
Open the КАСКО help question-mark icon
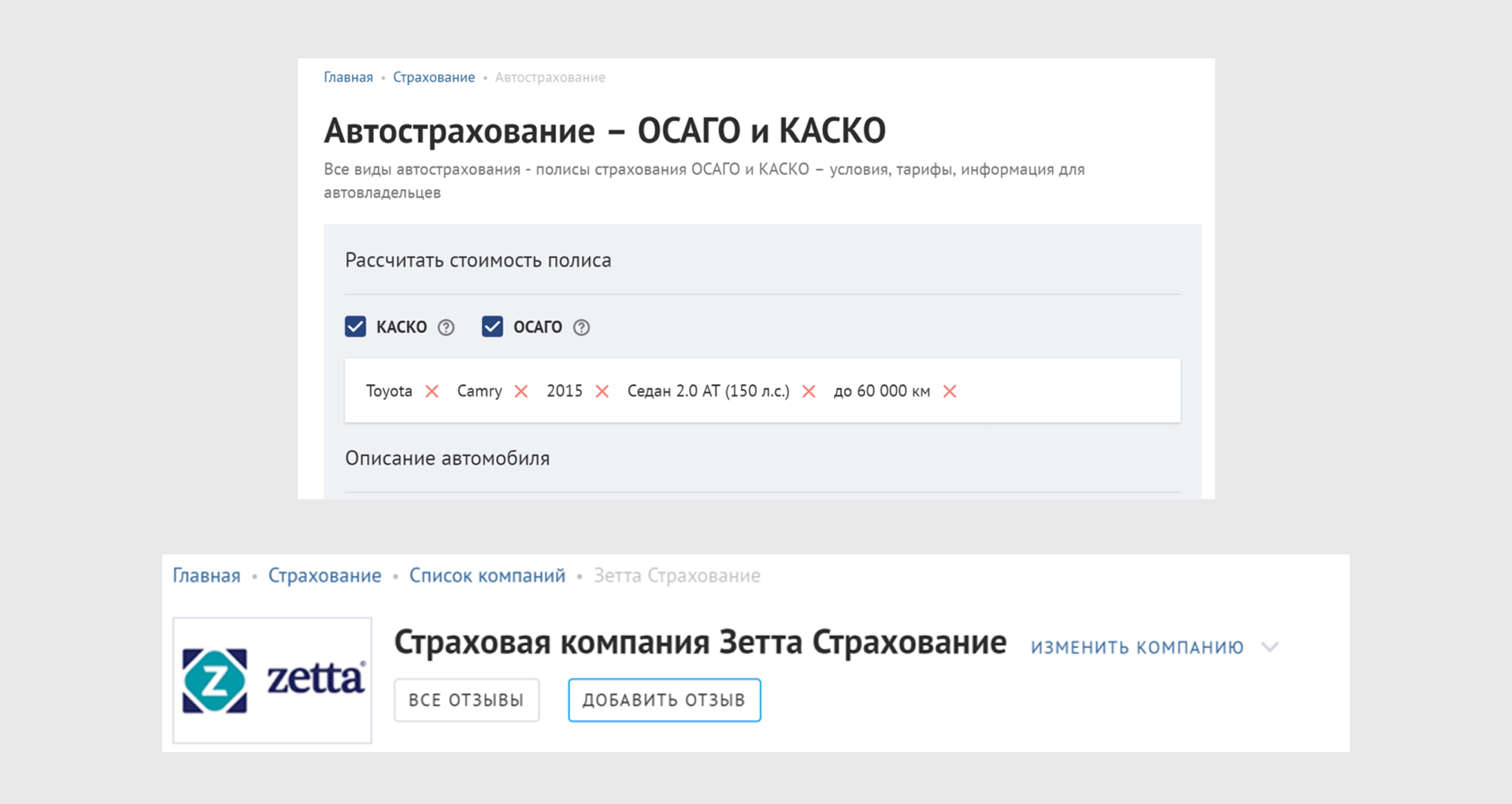(x=446, y=328)
